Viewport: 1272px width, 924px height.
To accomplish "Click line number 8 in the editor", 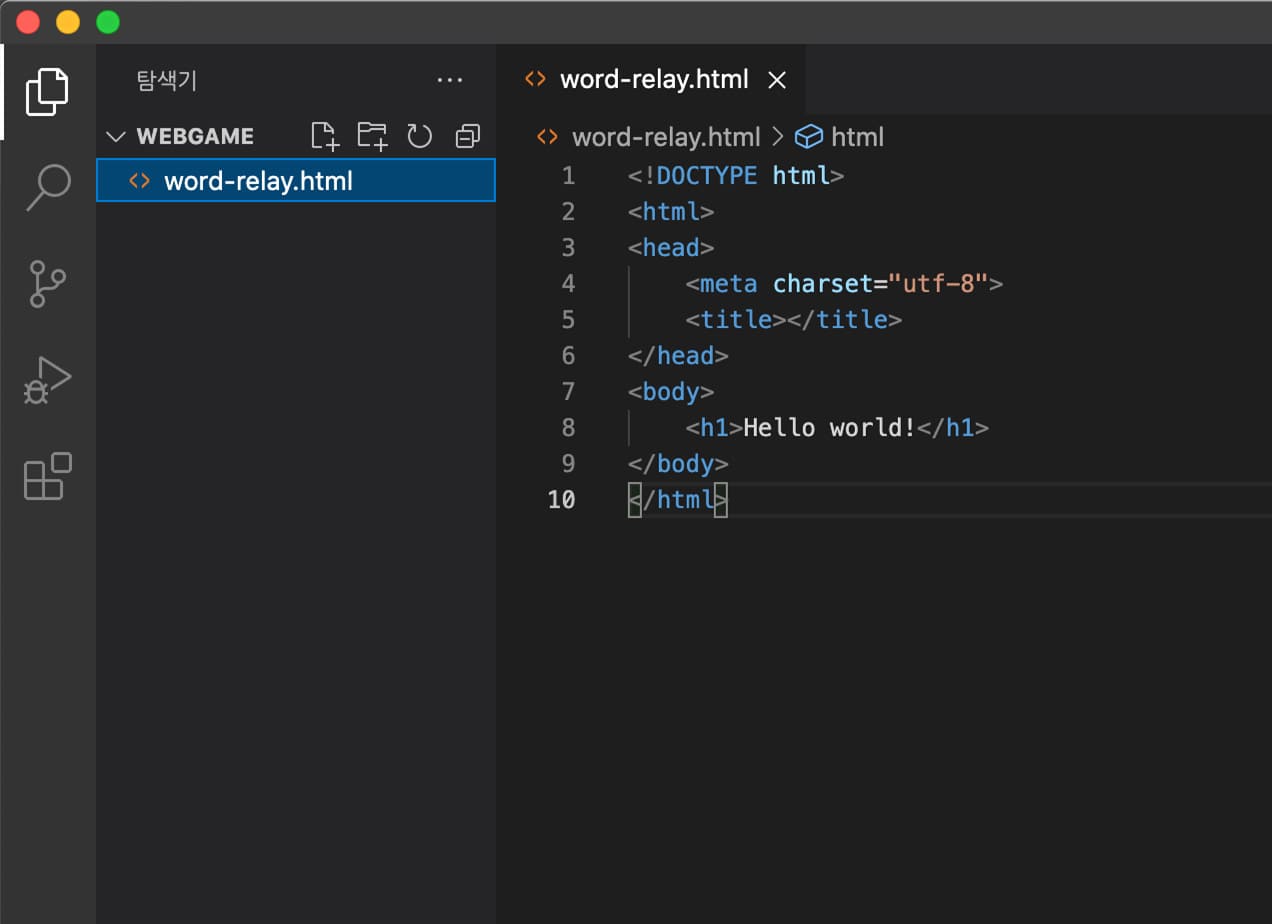I will 568,427.
